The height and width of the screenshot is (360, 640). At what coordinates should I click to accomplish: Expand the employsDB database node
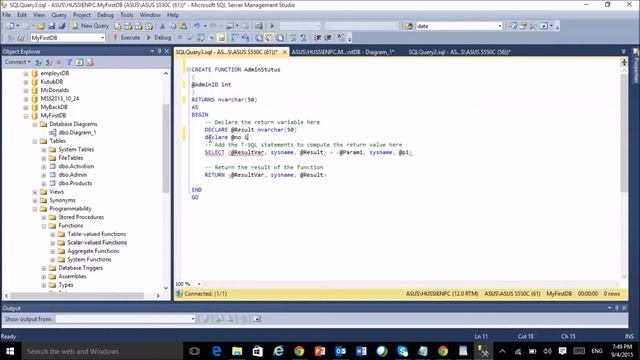pyautogui.click(x=26, y=73)
